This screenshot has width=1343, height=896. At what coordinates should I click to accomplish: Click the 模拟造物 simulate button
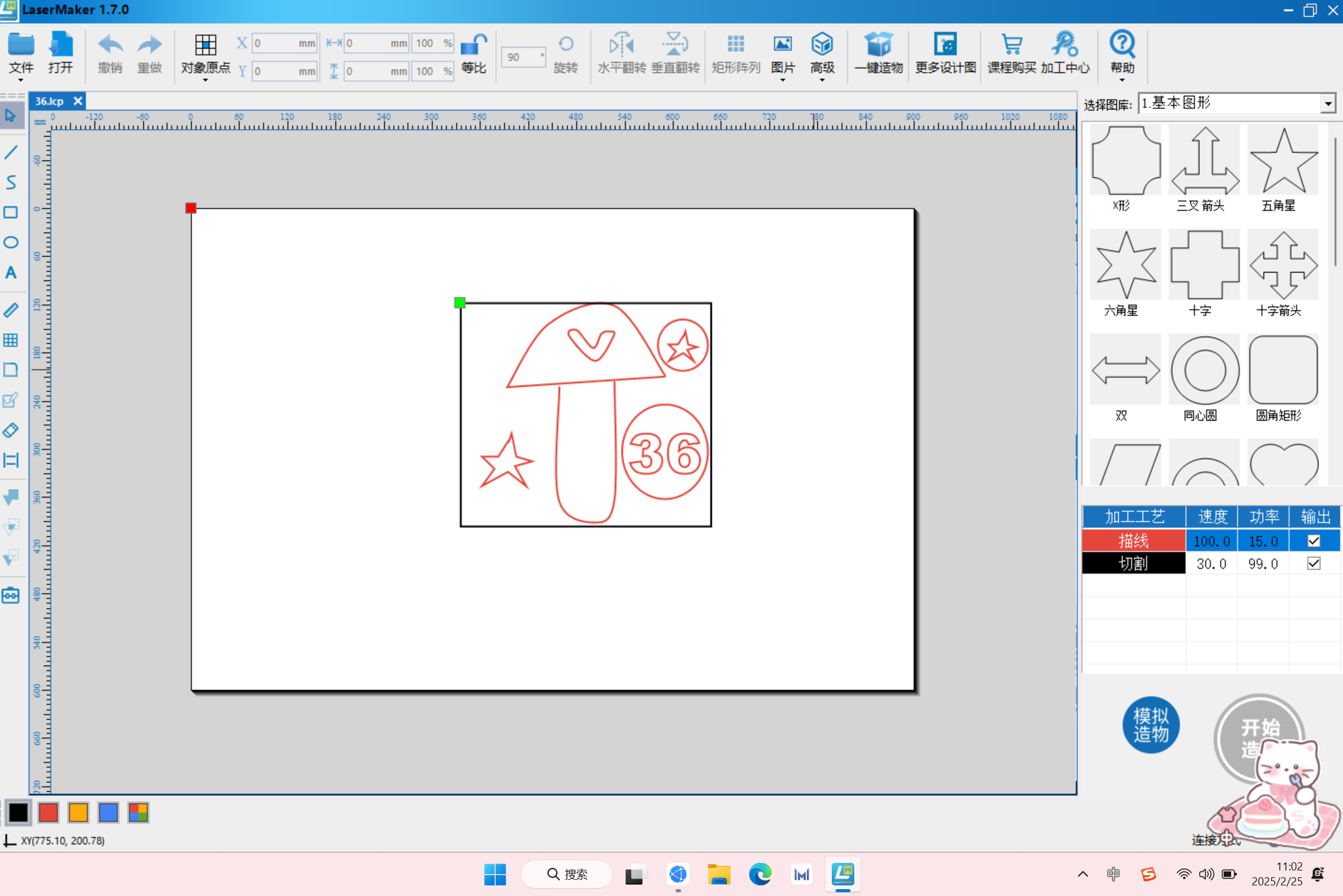click(1151, 725)
